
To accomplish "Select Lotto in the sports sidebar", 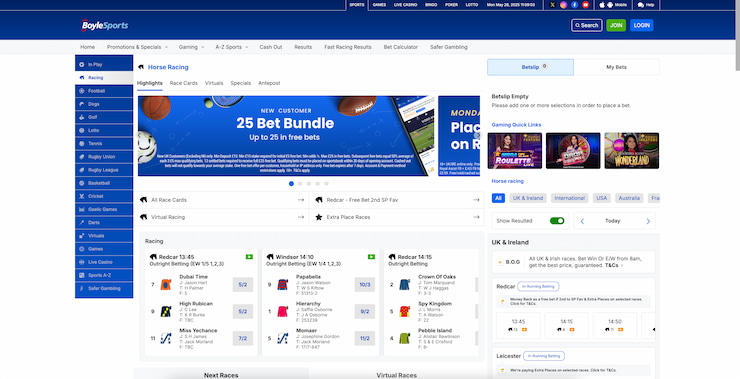I will point(104,130).
